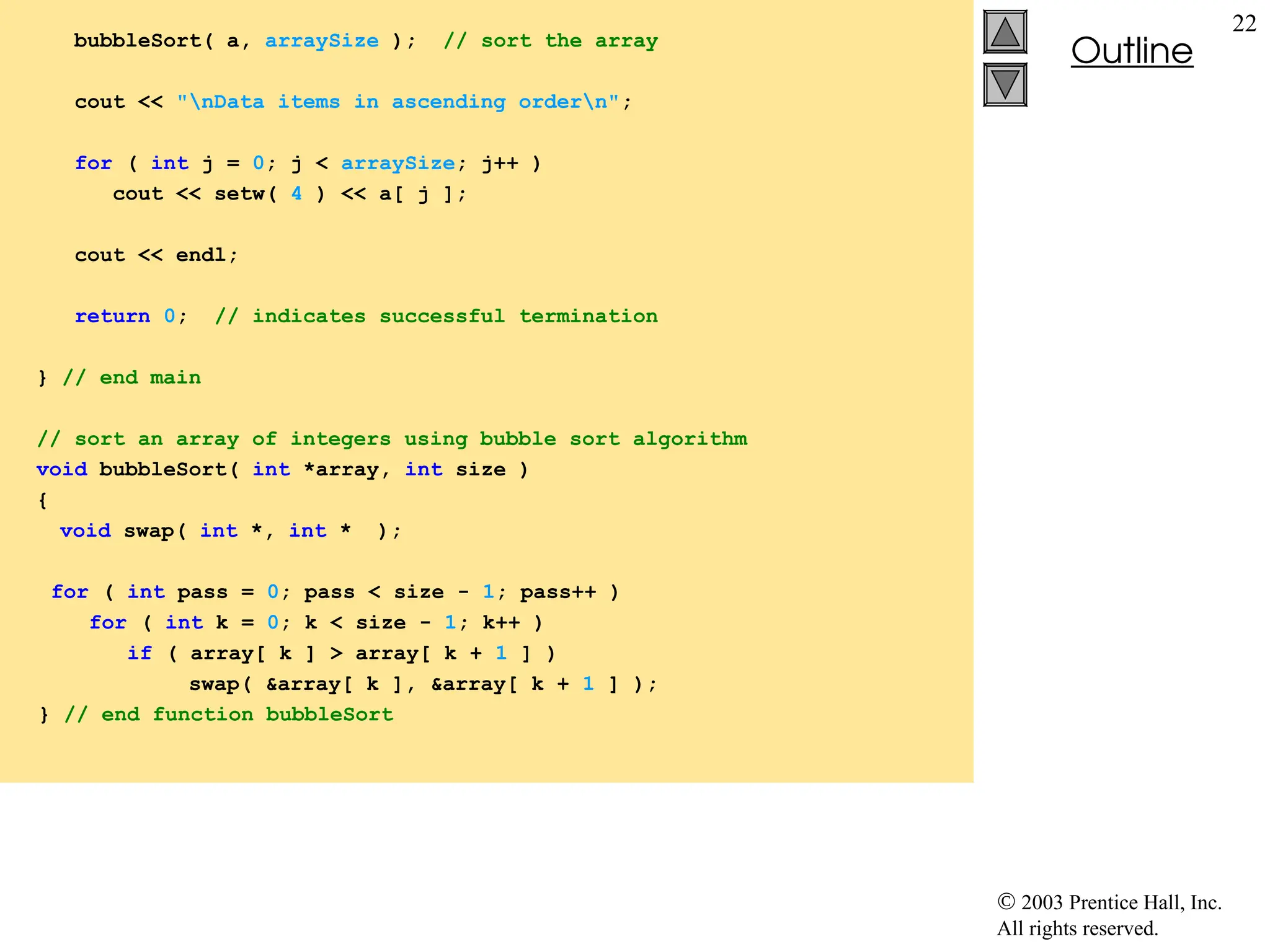The image size is (1270, 952).
Task: Click the bubbleSort( a, arraySize ) call line
Action: [x=245, y=41]
